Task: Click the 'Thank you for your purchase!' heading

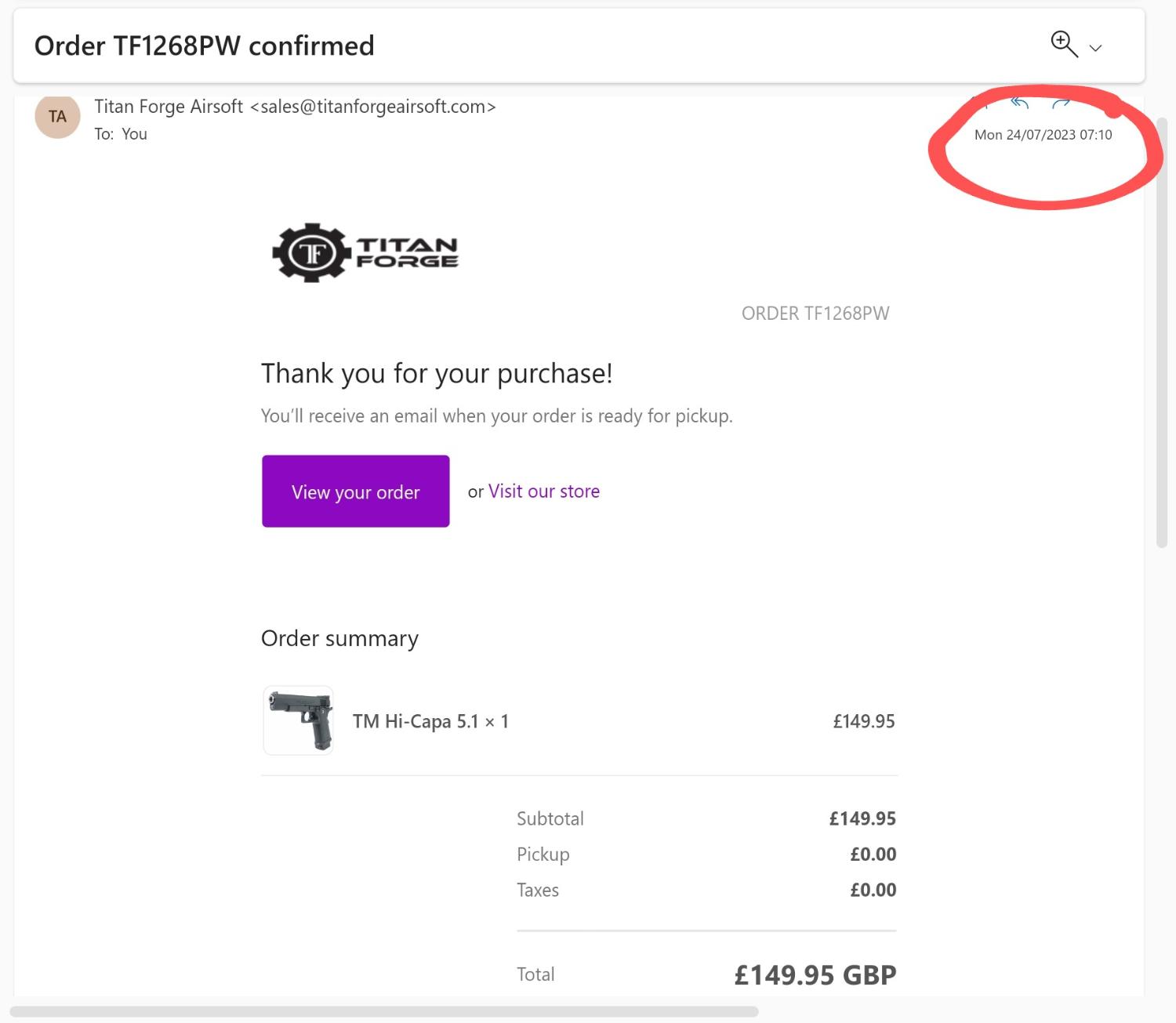Action: (436, 373)
